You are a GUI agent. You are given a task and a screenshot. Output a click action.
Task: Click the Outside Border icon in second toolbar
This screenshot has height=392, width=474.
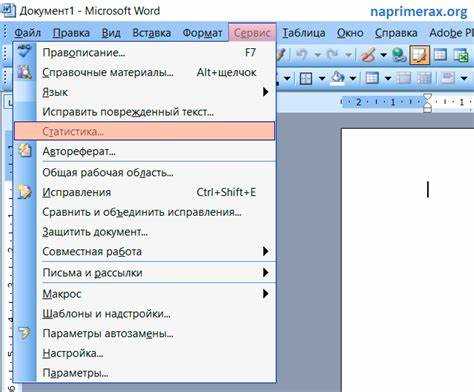point(306,78)
